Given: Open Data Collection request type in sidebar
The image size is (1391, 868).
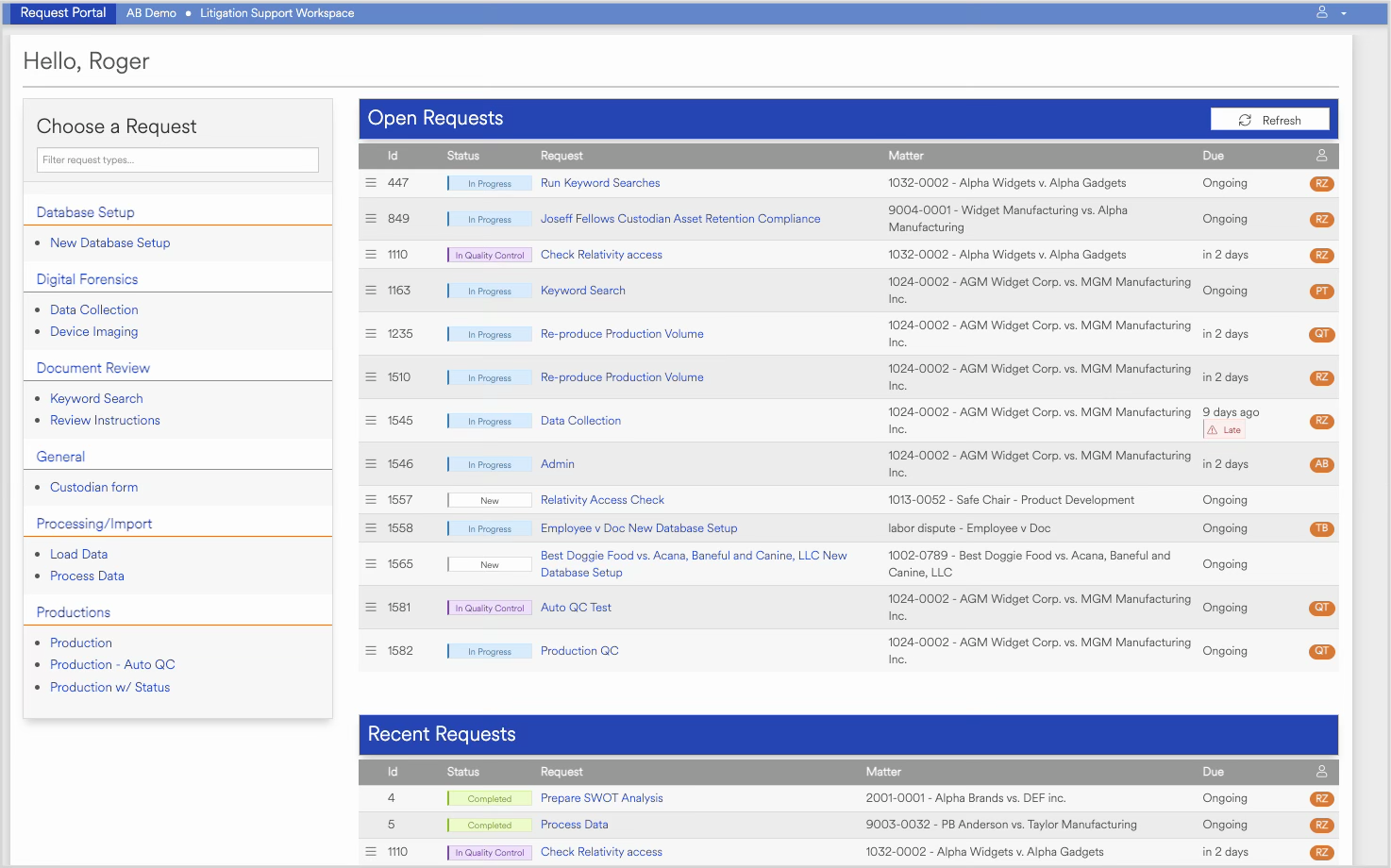Looking at the screenshot, I should click(x=93, y=309).
